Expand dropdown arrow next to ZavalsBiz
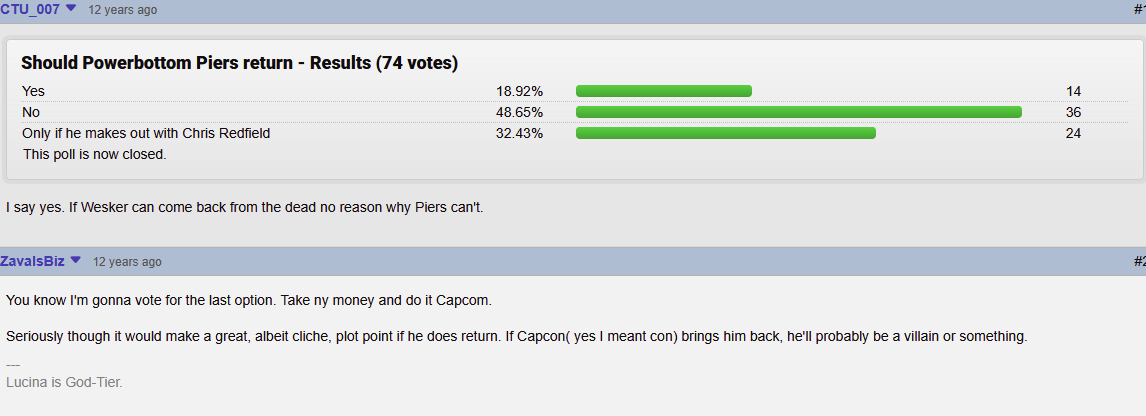The height and width of the screenshot is (416, 1146). click(x=75, y=260)
